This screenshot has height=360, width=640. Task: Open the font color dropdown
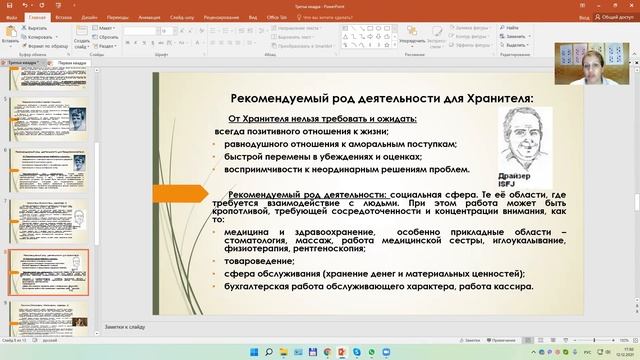pos(203,43)
